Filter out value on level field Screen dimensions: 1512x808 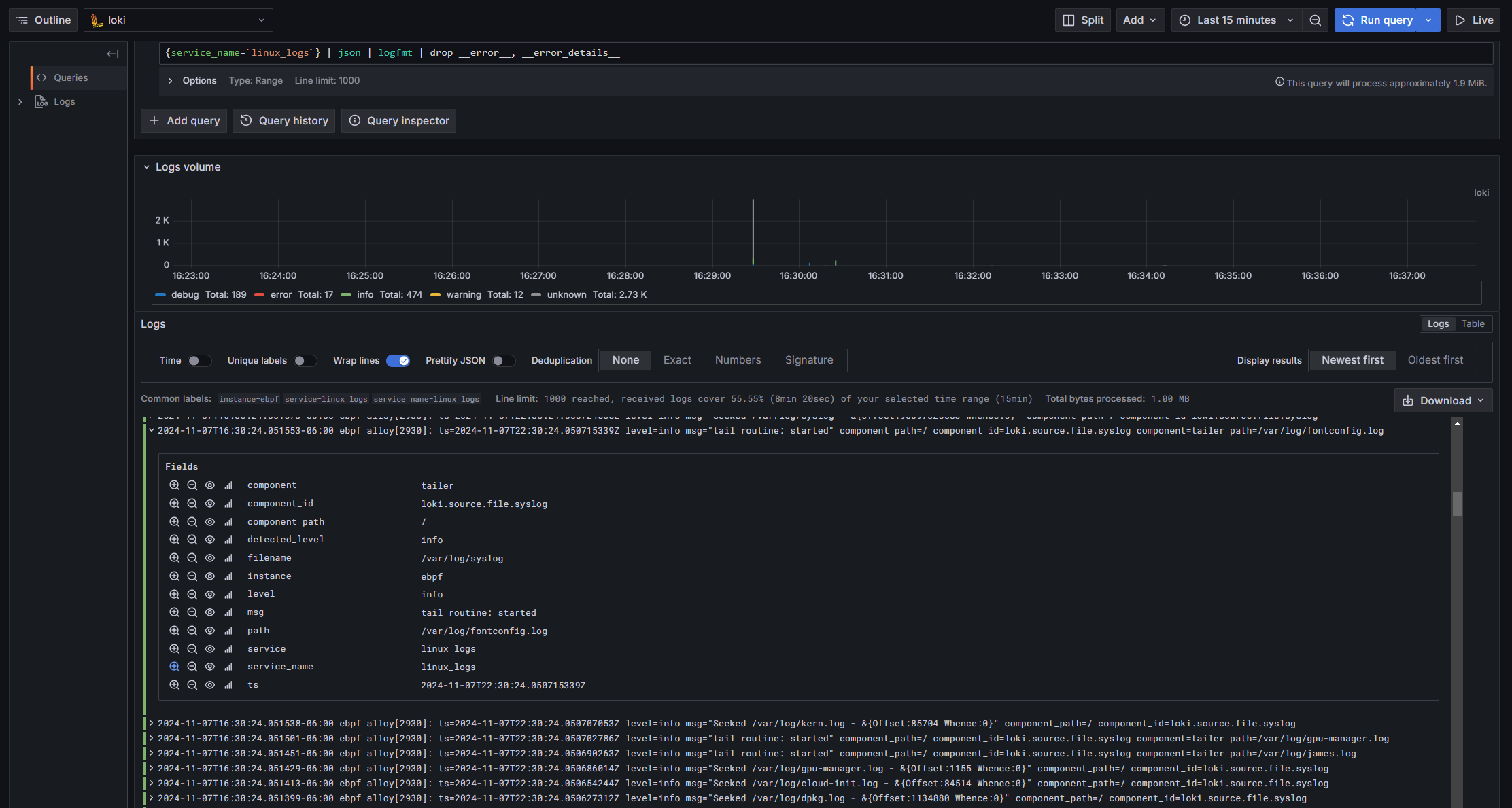(192, 594)
